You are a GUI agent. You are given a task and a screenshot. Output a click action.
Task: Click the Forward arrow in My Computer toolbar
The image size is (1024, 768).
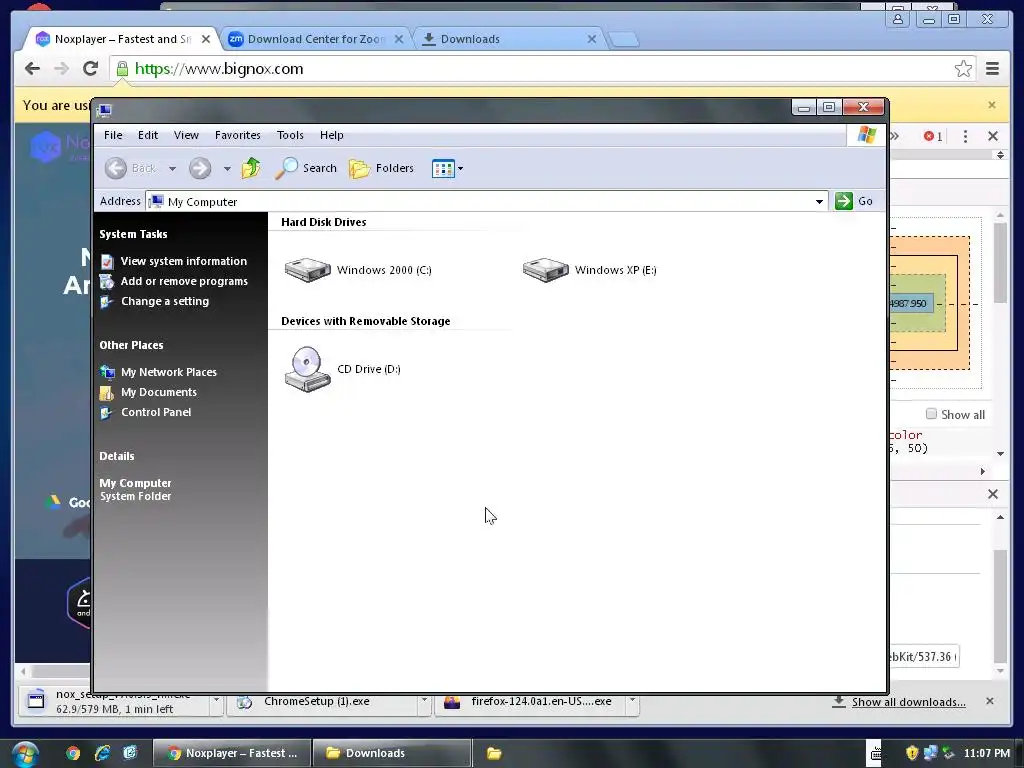point(200,168)
